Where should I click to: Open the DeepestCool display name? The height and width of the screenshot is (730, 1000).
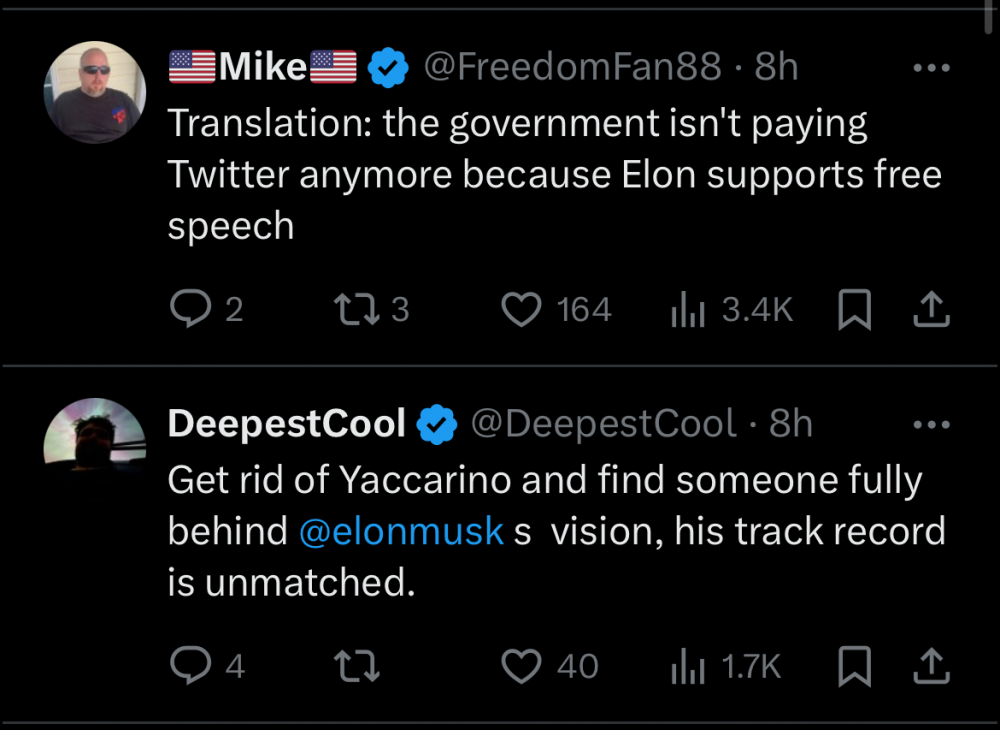tap(286, 424)
